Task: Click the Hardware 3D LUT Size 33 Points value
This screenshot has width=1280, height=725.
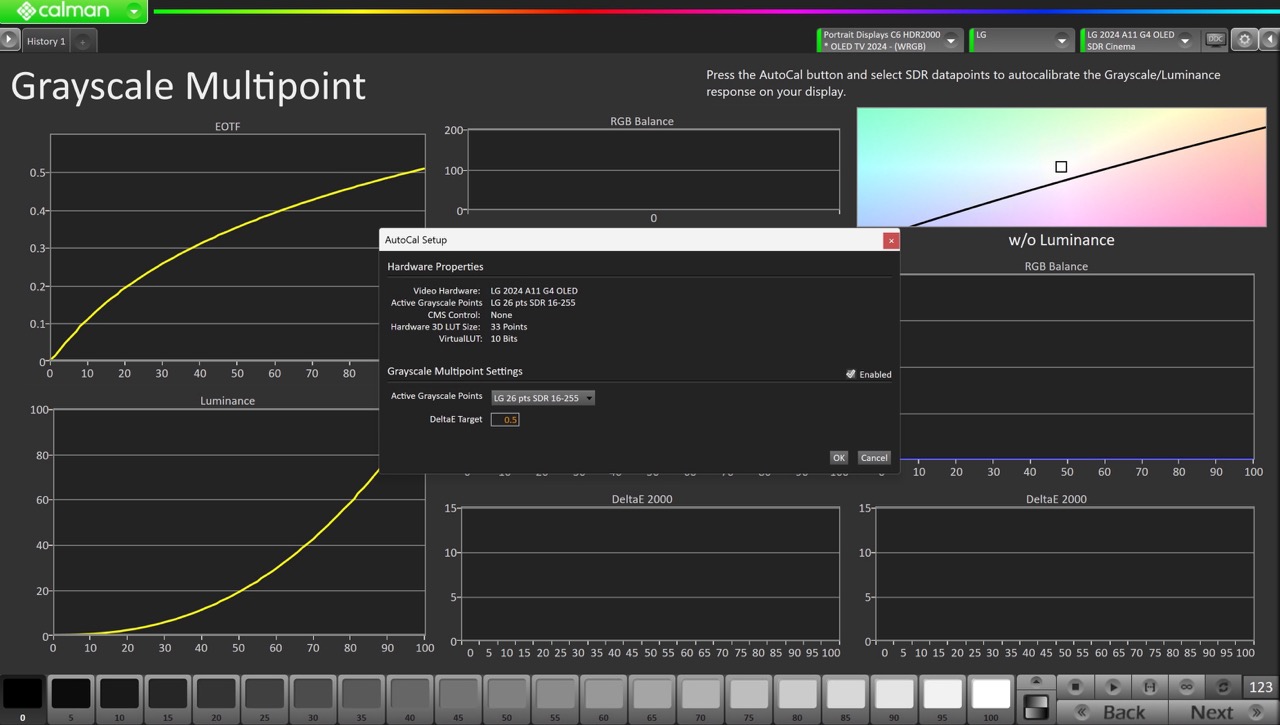Action: (509, 327)
